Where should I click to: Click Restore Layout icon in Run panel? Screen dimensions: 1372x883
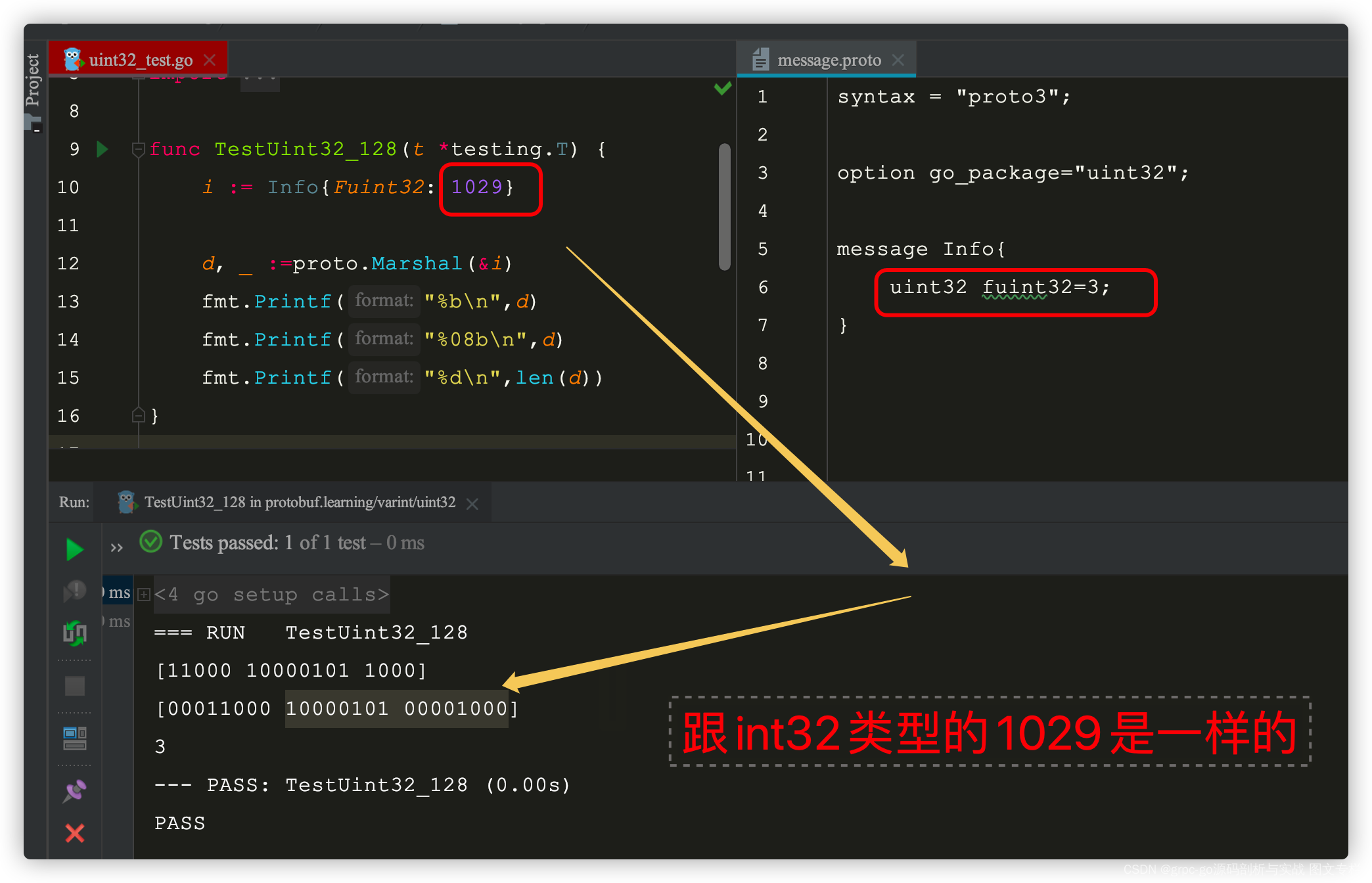coord(75,738)
